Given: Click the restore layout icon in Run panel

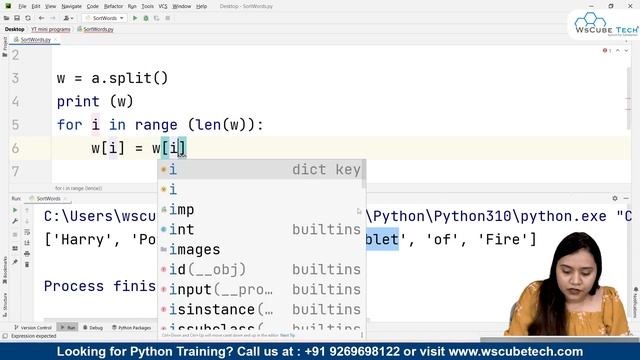Looking at the screenshot, I should (x=15, y=248).
